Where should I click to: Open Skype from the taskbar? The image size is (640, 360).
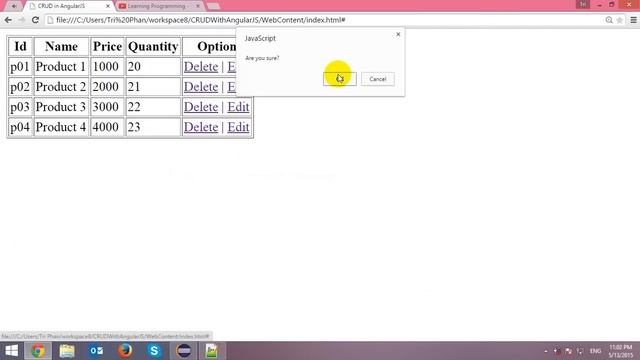click(x=154, y=351)
